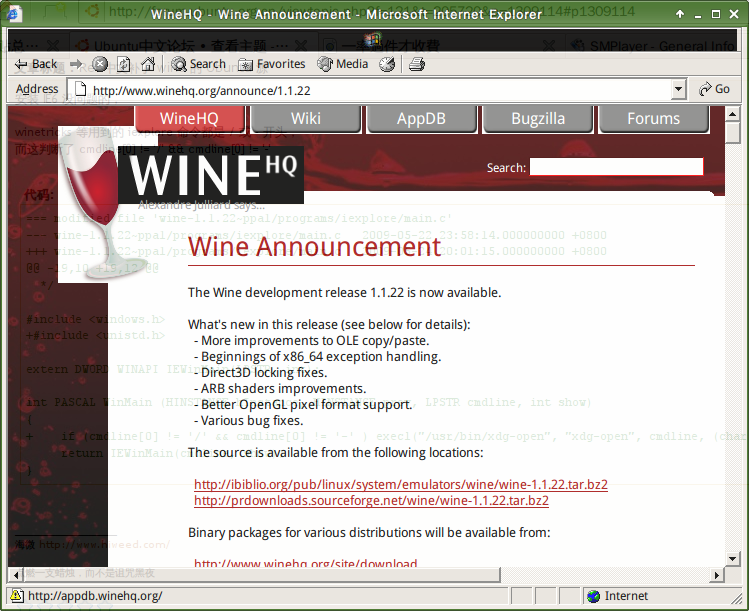Image resolution: width=749 pixels, height=611 pixels.
Task: Click the Forward arrow icon
Action: 76,64
